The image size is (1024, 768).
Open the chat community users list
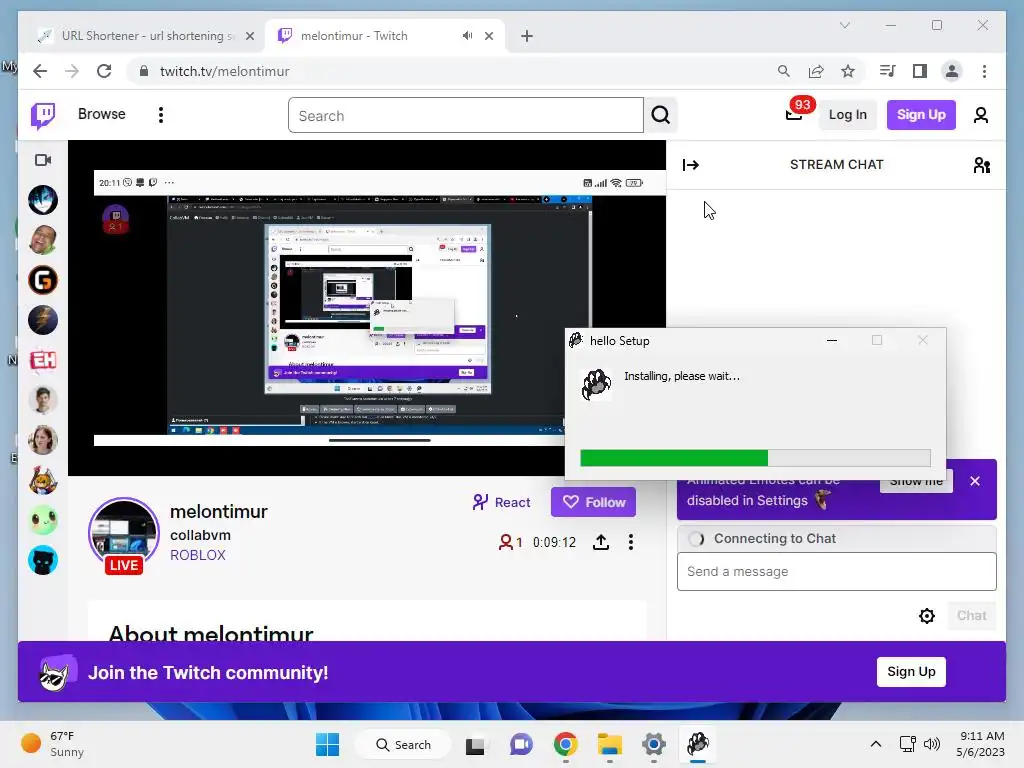pyautogui.click(x=982, y=165)
